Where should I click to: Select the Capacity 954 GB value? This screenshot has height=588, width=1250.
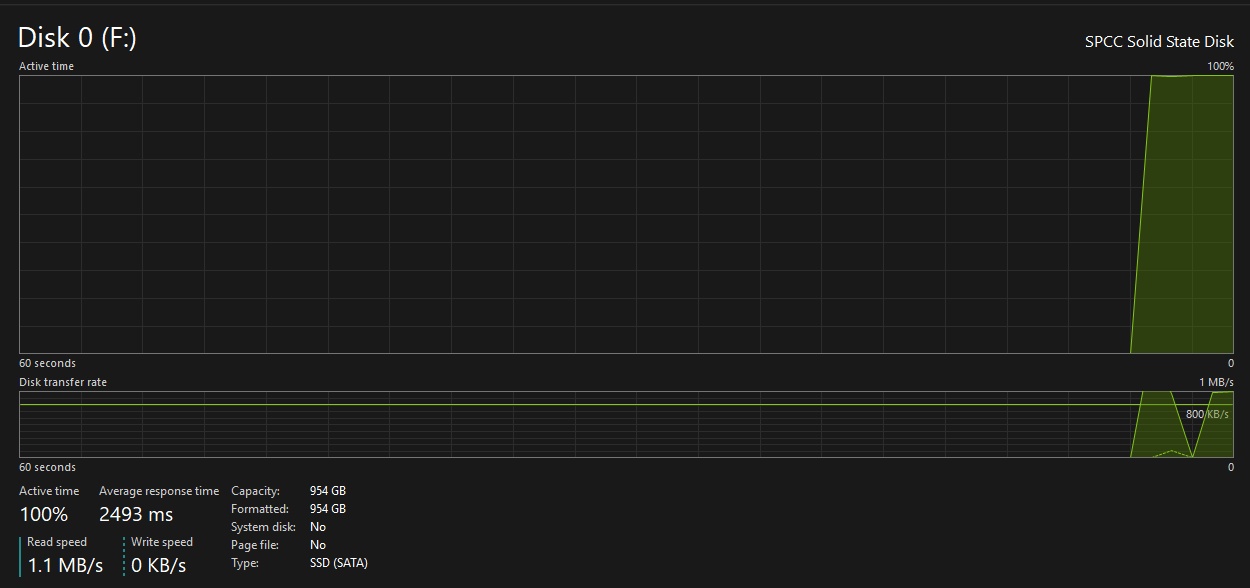pos(327,491)
